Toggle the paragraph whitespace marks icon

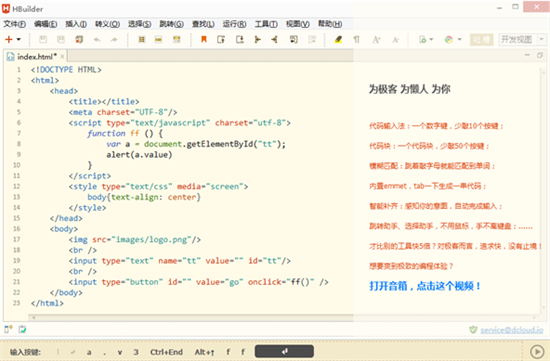coord(356,40)
